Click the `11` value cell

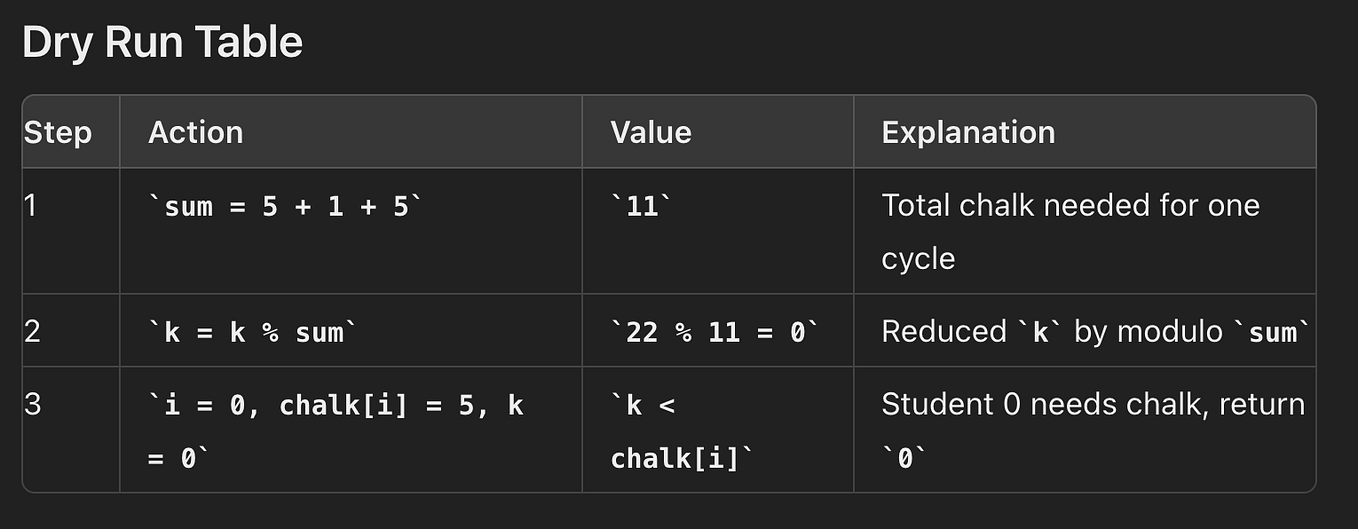coord(641,206)
